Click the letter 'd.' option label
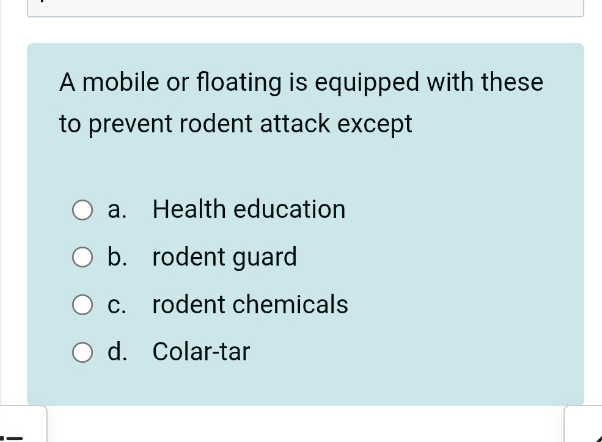Viewport: 602px width, 442px height. click(x=118, y=352)
